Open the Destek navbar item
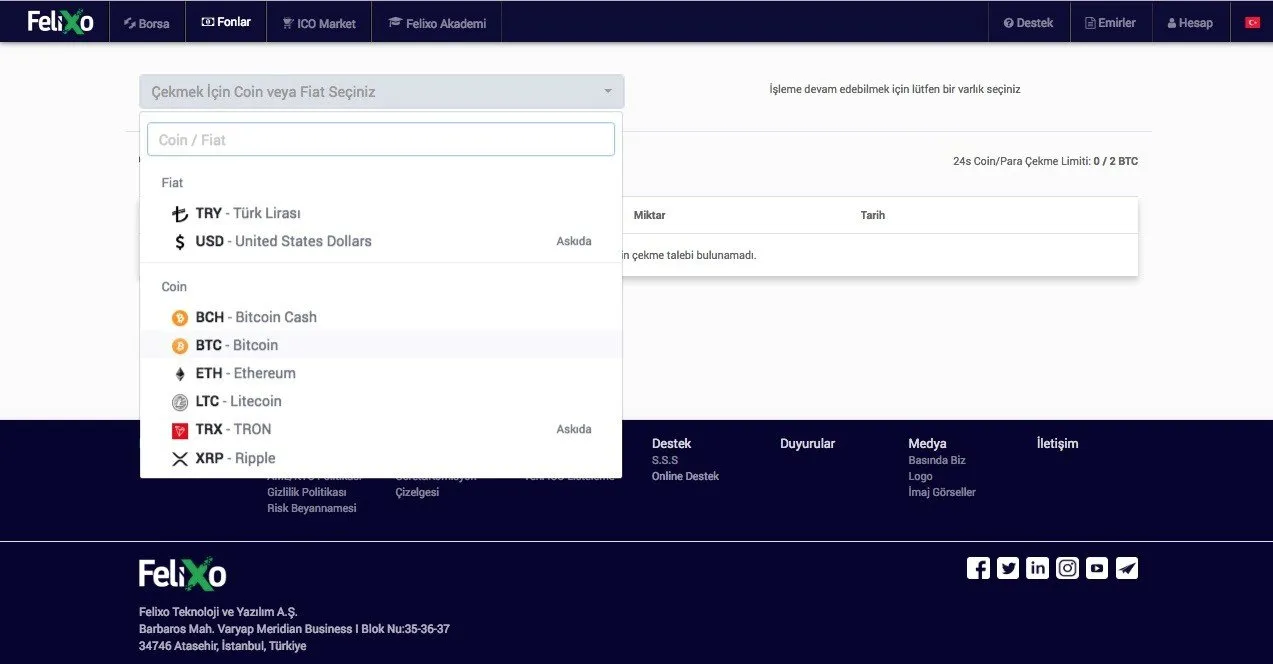This screenshot has width=1273, height=664. pyautogui.click(x=1029, y=22)
